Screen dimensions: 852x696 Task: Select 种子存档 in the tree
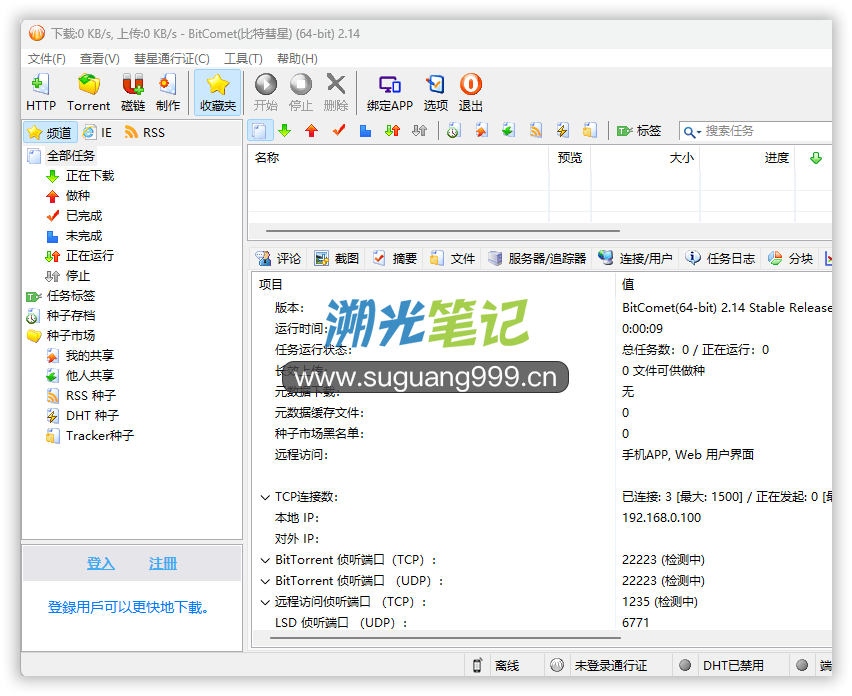(71, 316)
